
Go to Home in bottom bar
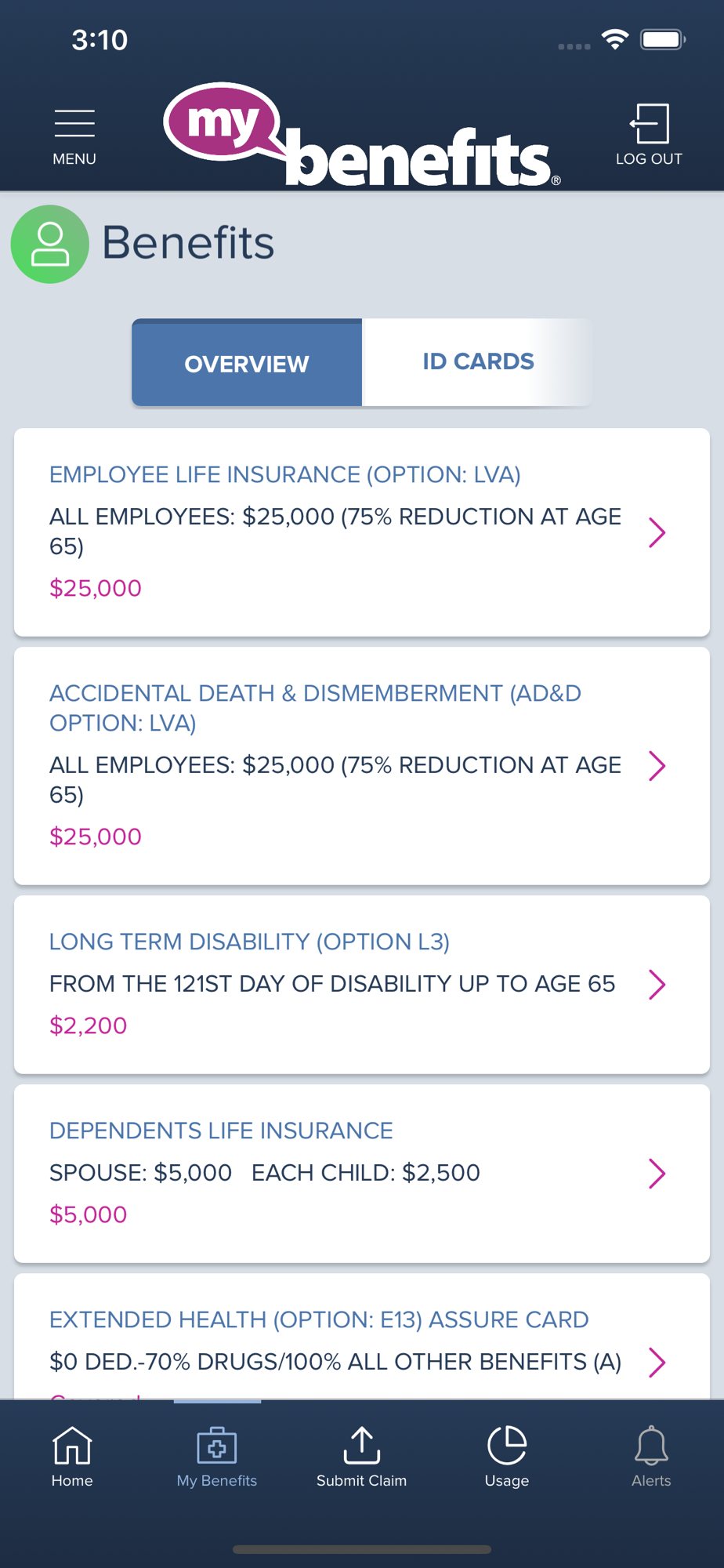coord(72,1445)
